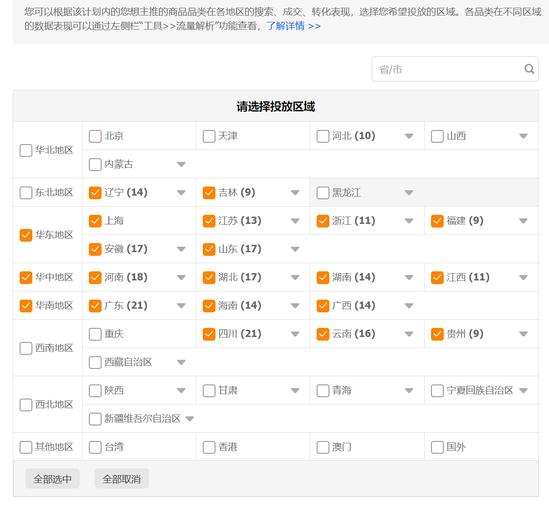Check the 西藏自治区 checkbox
The width and height of the screenshot is (549, 508).
(95, 362)
